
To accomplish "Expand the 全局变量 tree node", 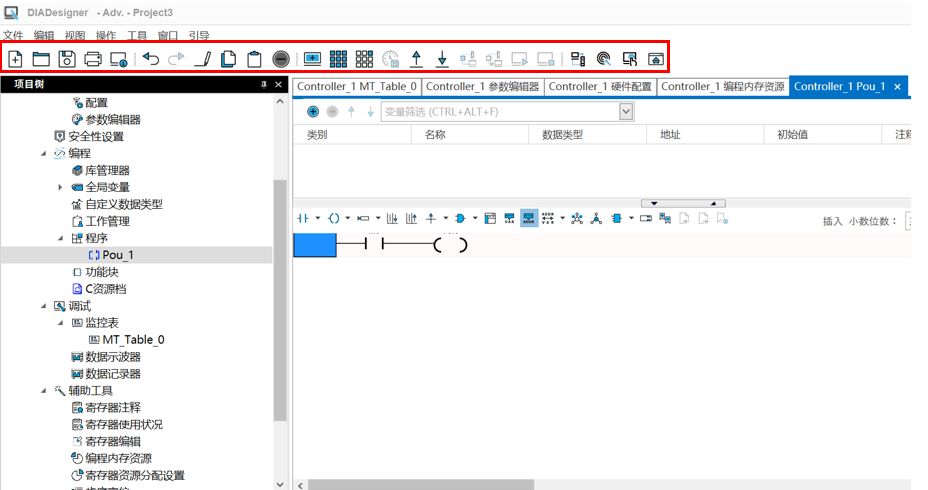I will point(60,187).
